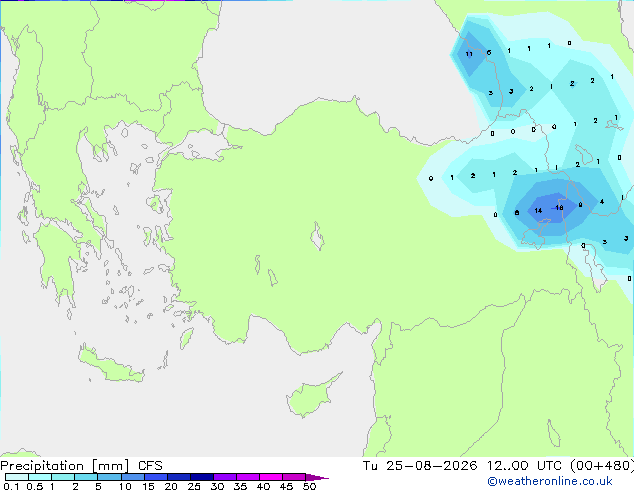Click Crete island on the map
This screenshot has height=490, width=634.
pyautogui.click(x=110, y=365)
